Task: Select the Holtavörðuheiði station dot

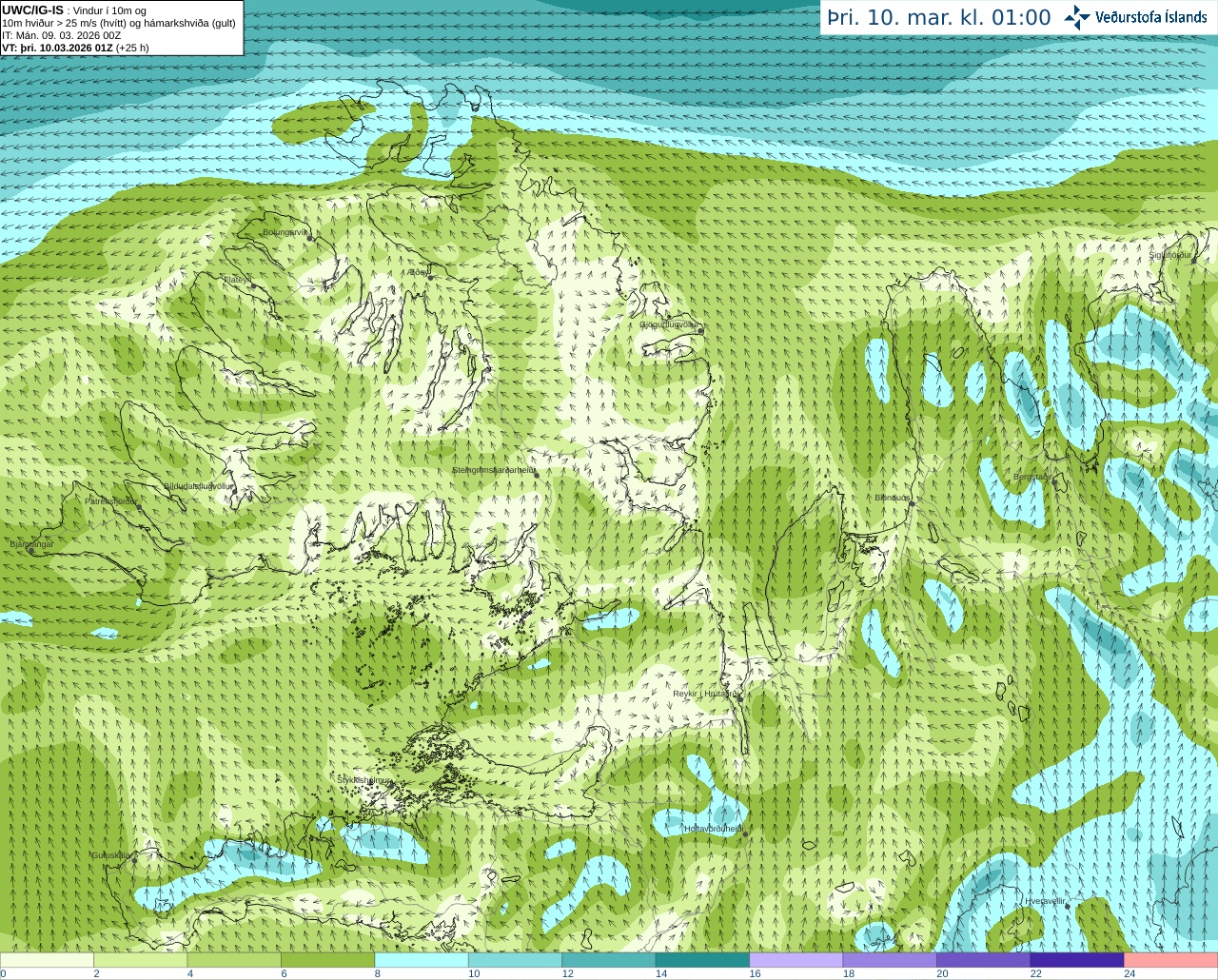Action: pyautogui.click(x=744, y=833)
